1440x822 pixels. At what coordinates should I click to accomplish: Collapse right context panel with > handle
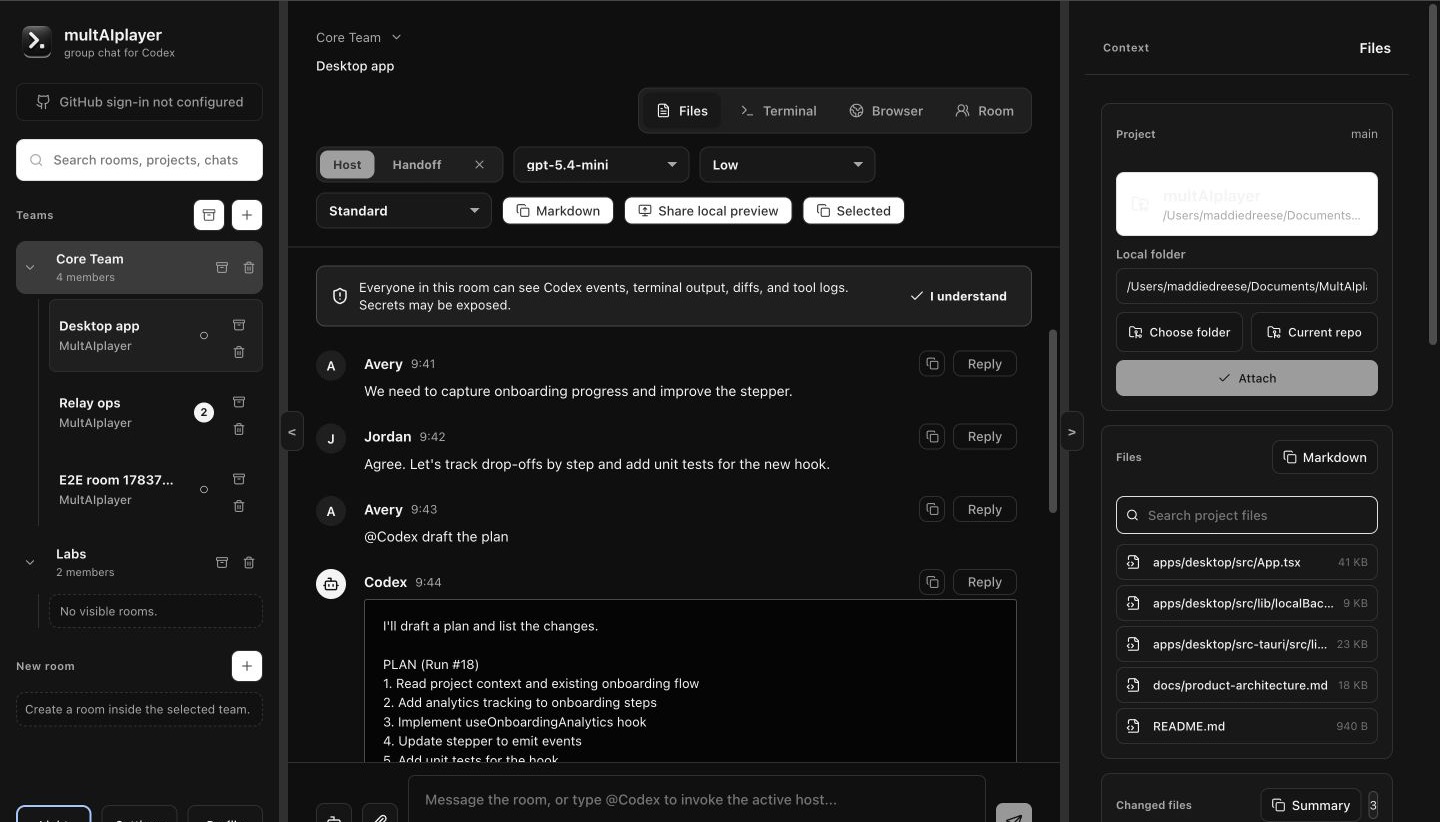(x=1071, y=431)
